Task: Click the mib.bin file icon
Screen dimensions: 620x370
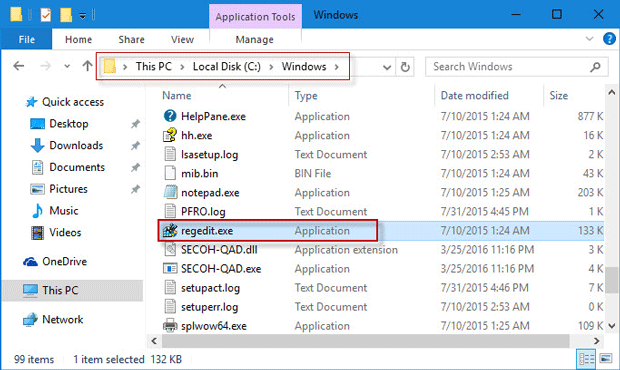Action: tap(170, 173)
